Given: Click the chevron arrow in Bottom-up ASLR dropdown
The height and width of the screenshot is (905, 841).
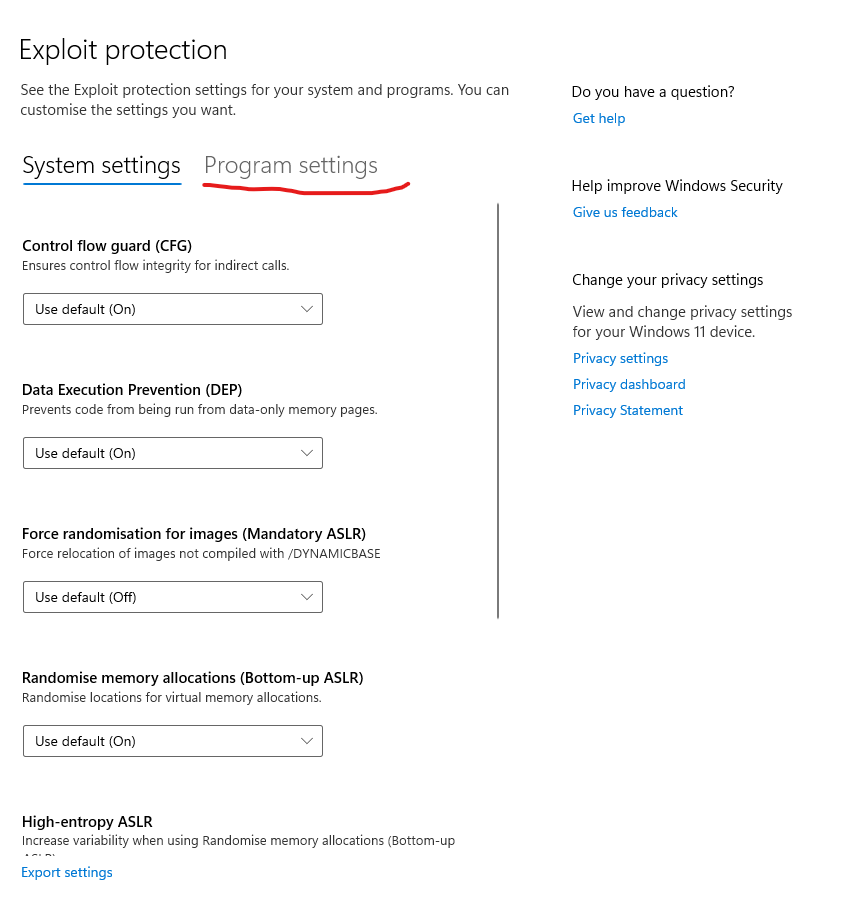Looking at the screenshot, I should 307,741.
